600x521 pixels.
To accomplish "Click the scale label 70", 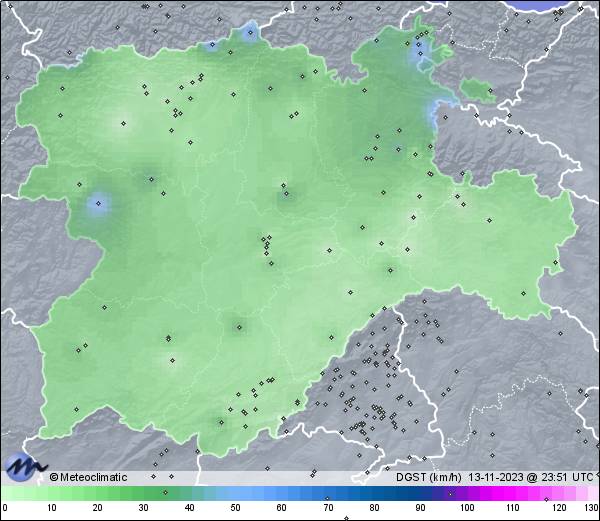I will point(328,508).
